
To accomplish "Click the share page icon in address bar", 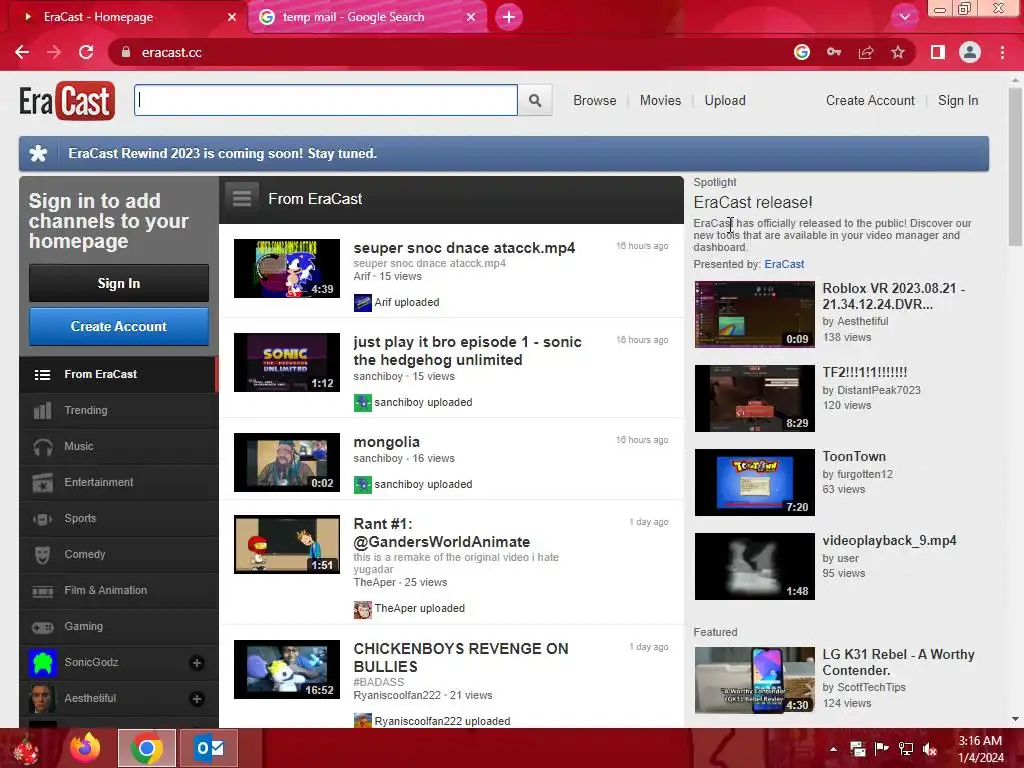I will pos(866,52).
